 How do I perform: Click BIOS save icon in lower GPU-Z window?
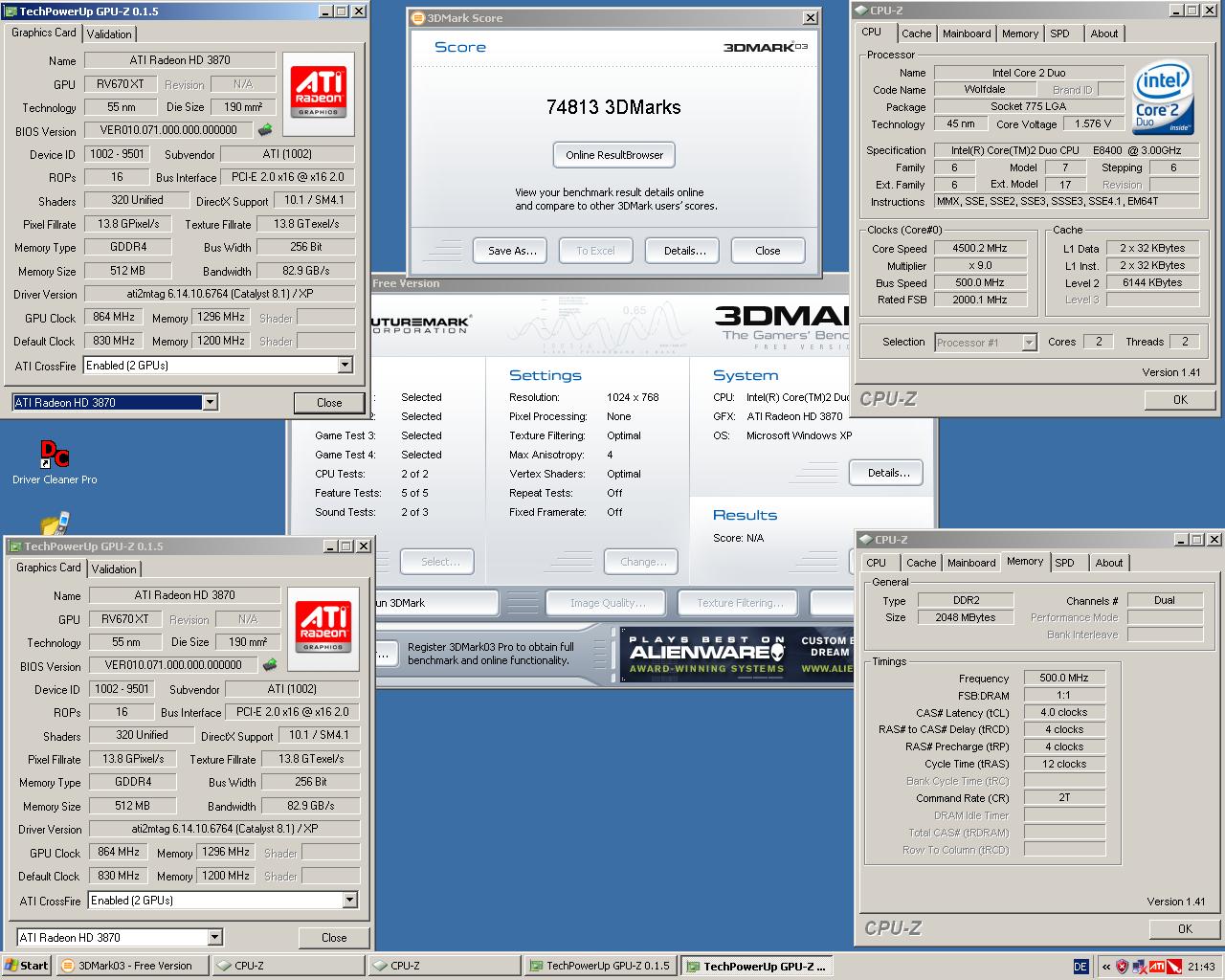click(270, 665)
